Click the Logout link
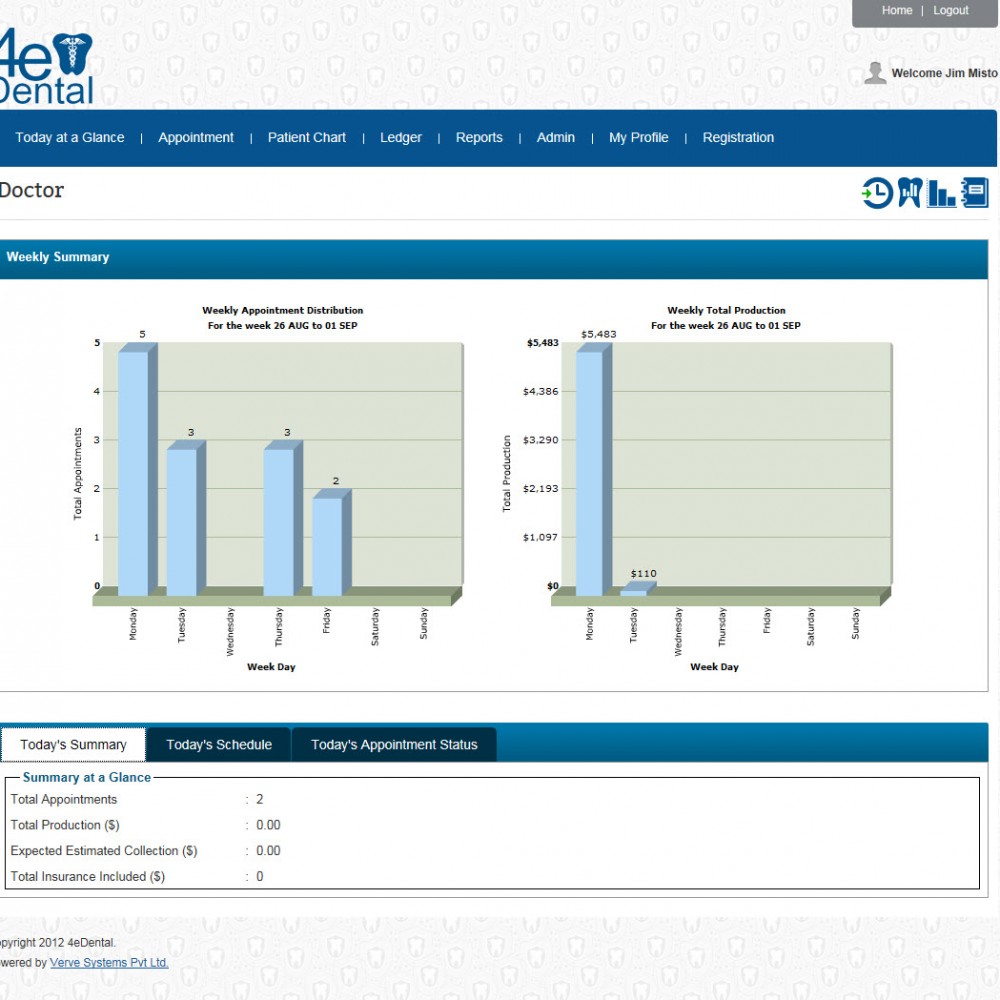The image size is (1000, 1000). point(950,10)
